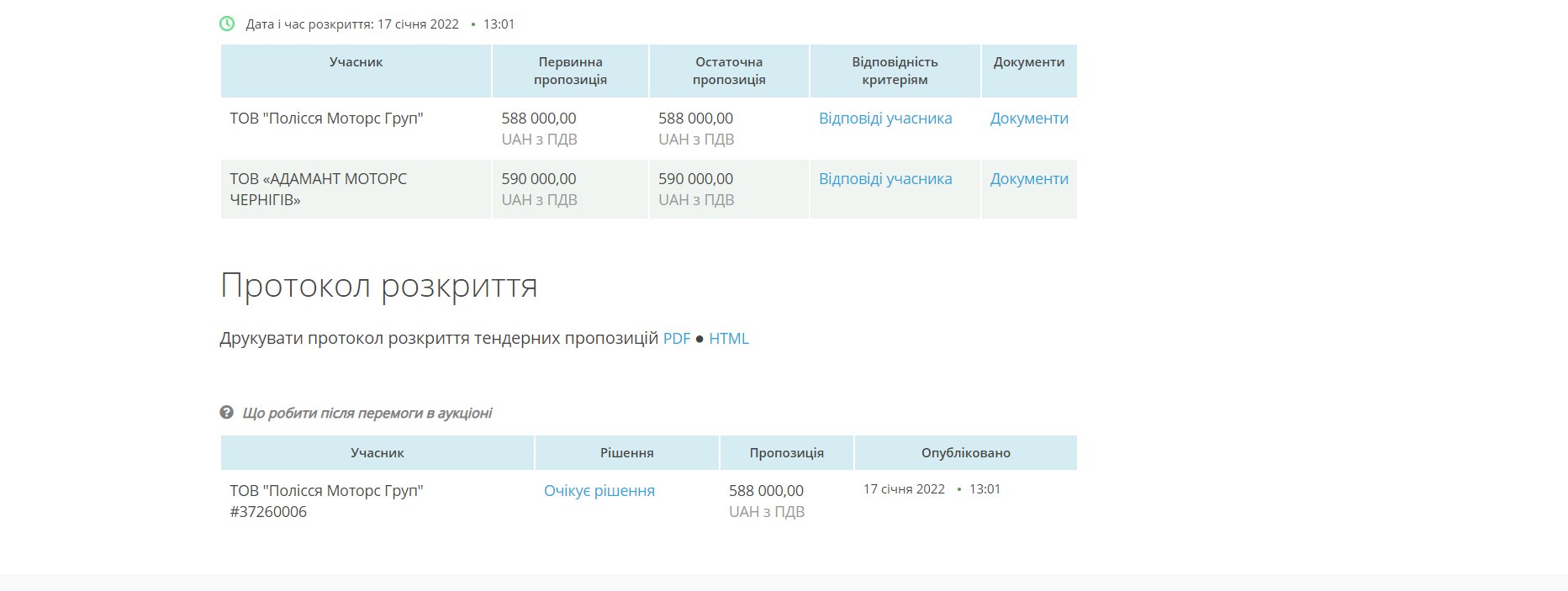Open Документи for Полісся Моторс Груп
The height and width of the screenshot is (591, 1568).
point(1028,119)
